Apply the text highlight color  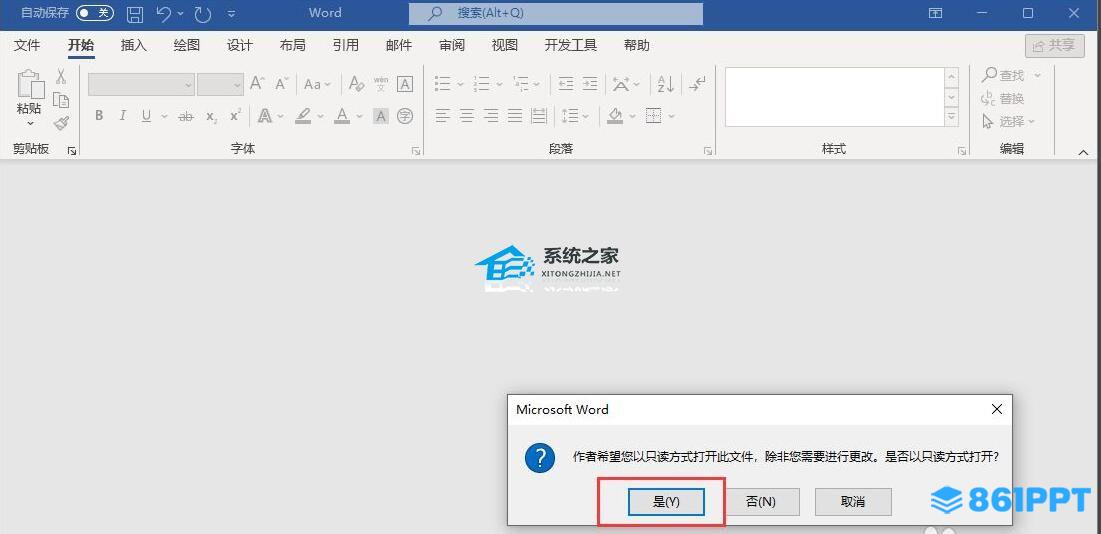[x=303, y=116]
